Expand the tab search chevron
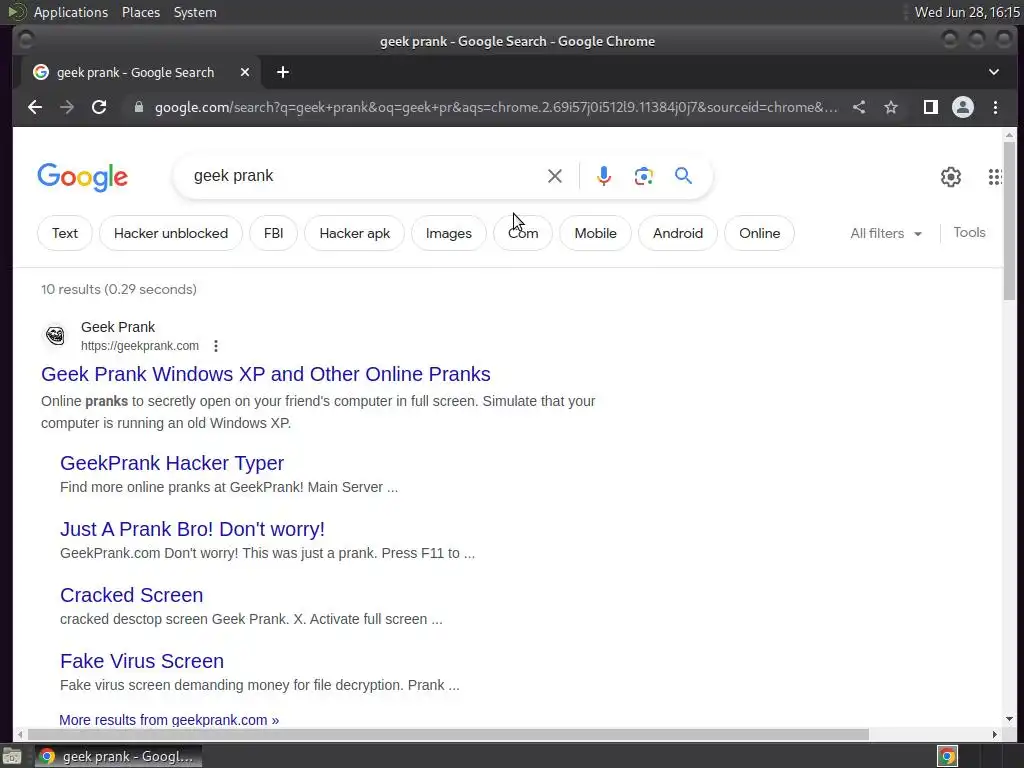The height and width of the screenshot is (768, 1024). pos(993,72)
